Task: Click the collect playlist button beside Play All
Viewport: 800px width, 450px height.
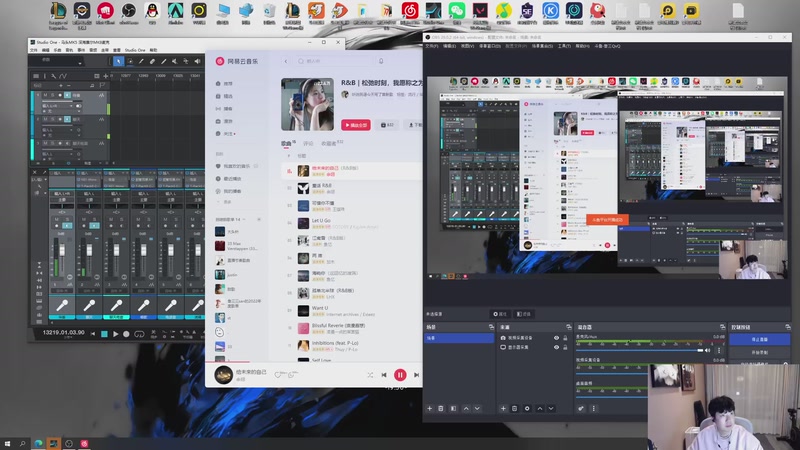Action: [x=387, y=124]
